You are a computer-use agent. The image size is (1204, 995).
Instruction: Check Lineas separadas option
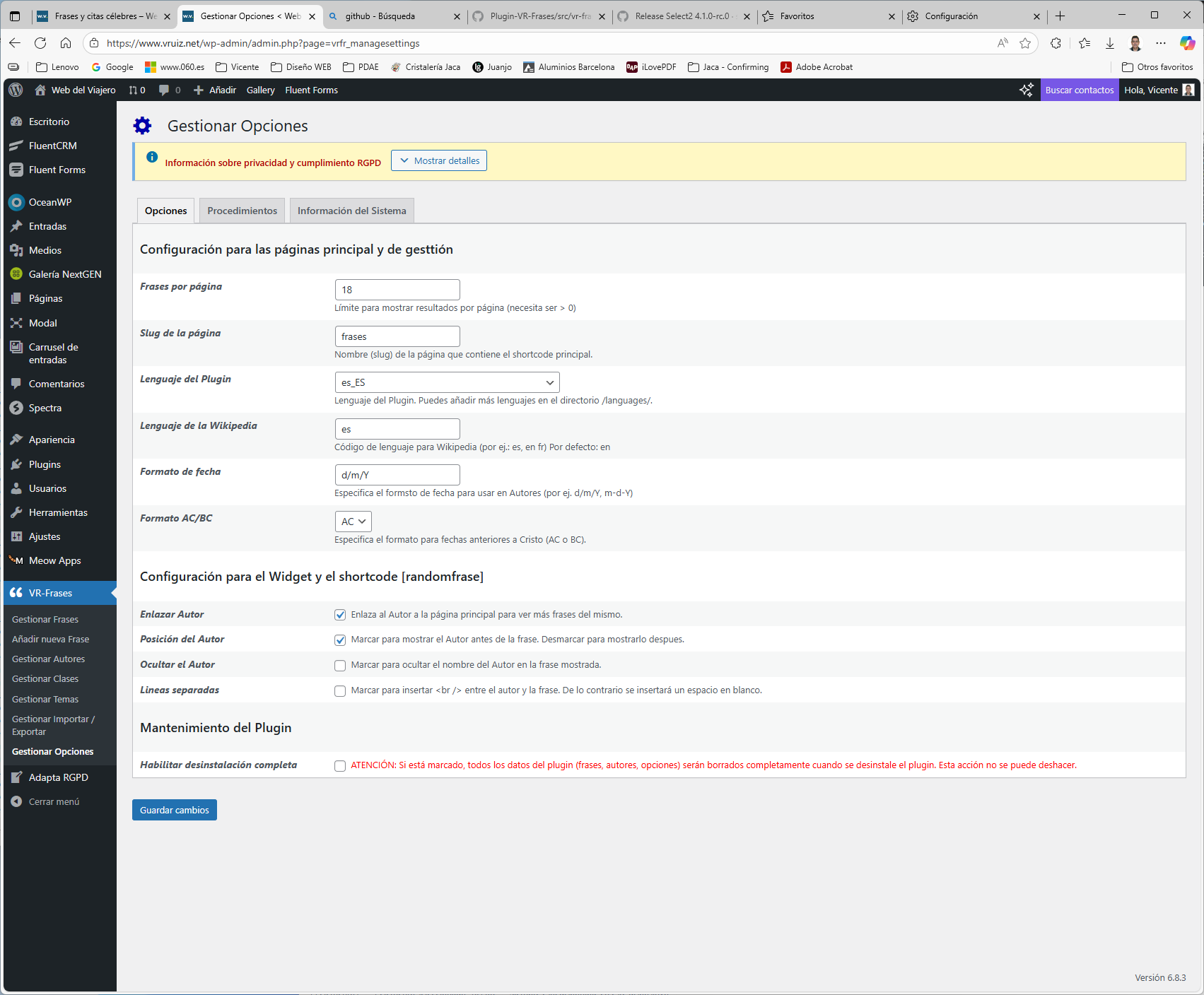pos(340,690)
